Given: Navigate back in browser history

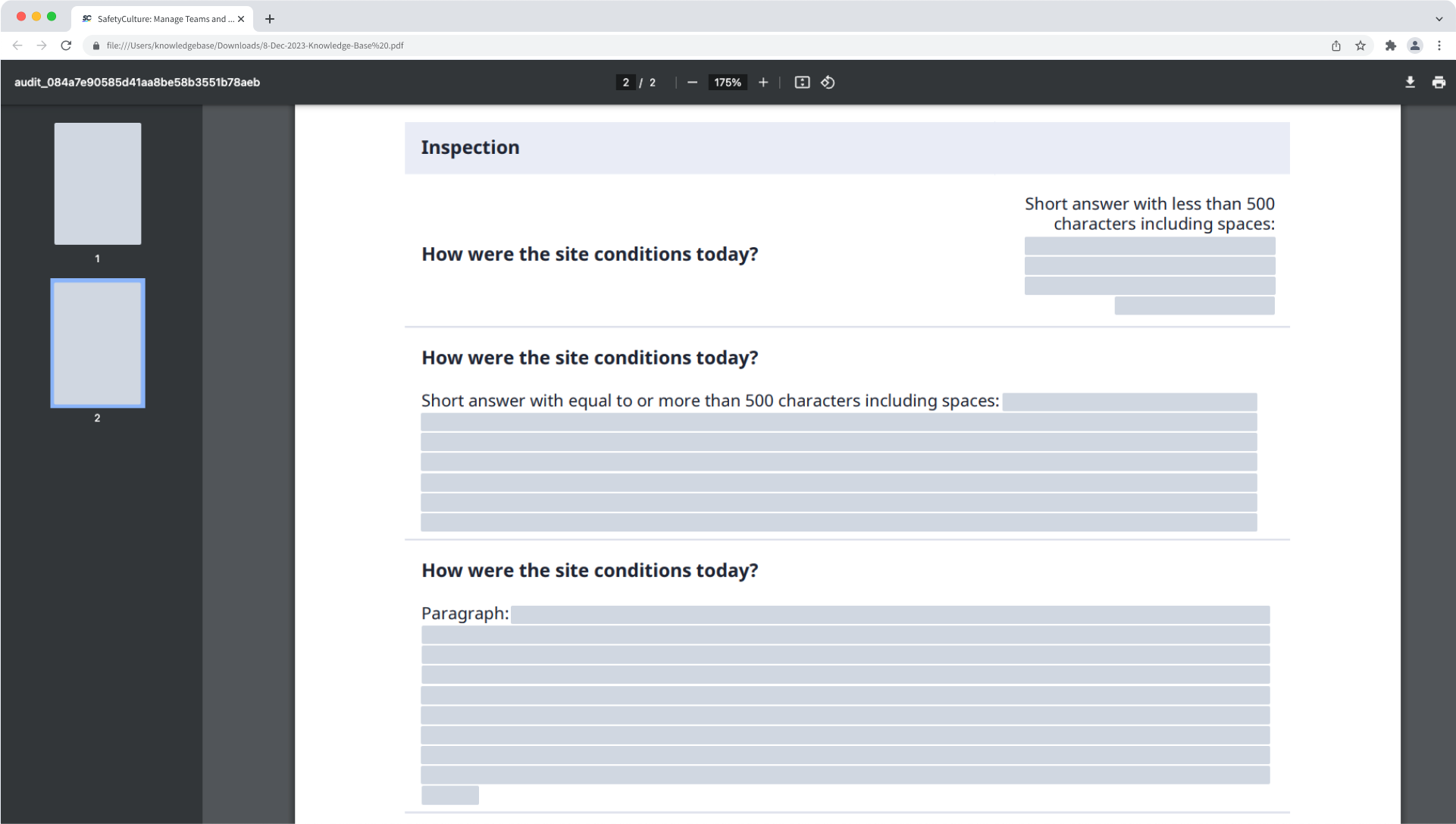Looking at the screenshot, I should click(17, 45).
